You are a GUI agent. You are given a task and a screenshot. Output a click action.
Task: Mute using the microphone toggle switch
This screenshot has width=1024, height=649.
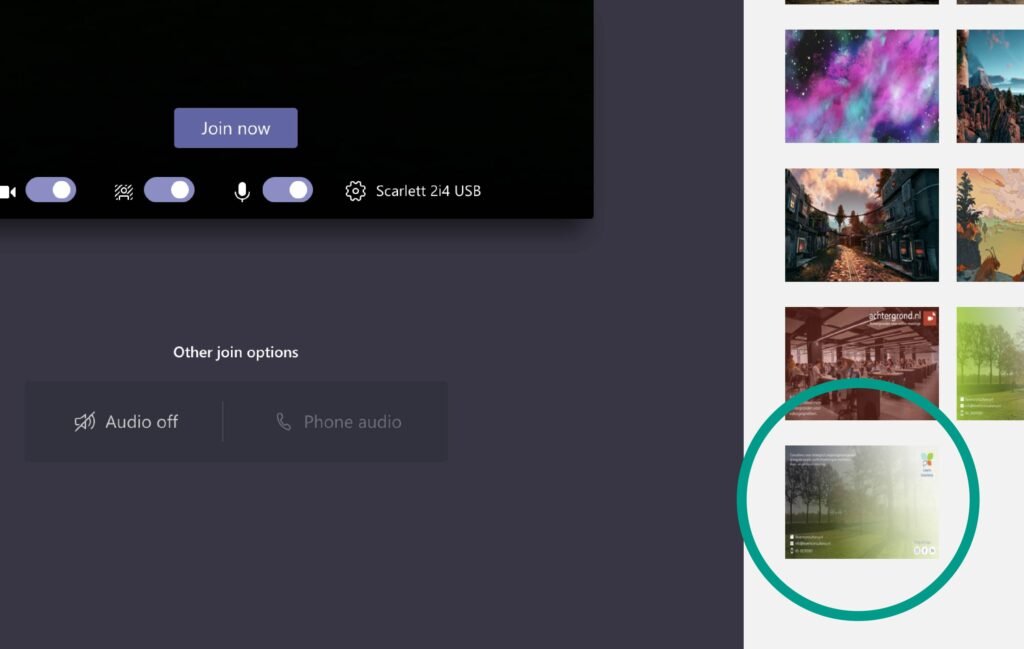point(287,190)
